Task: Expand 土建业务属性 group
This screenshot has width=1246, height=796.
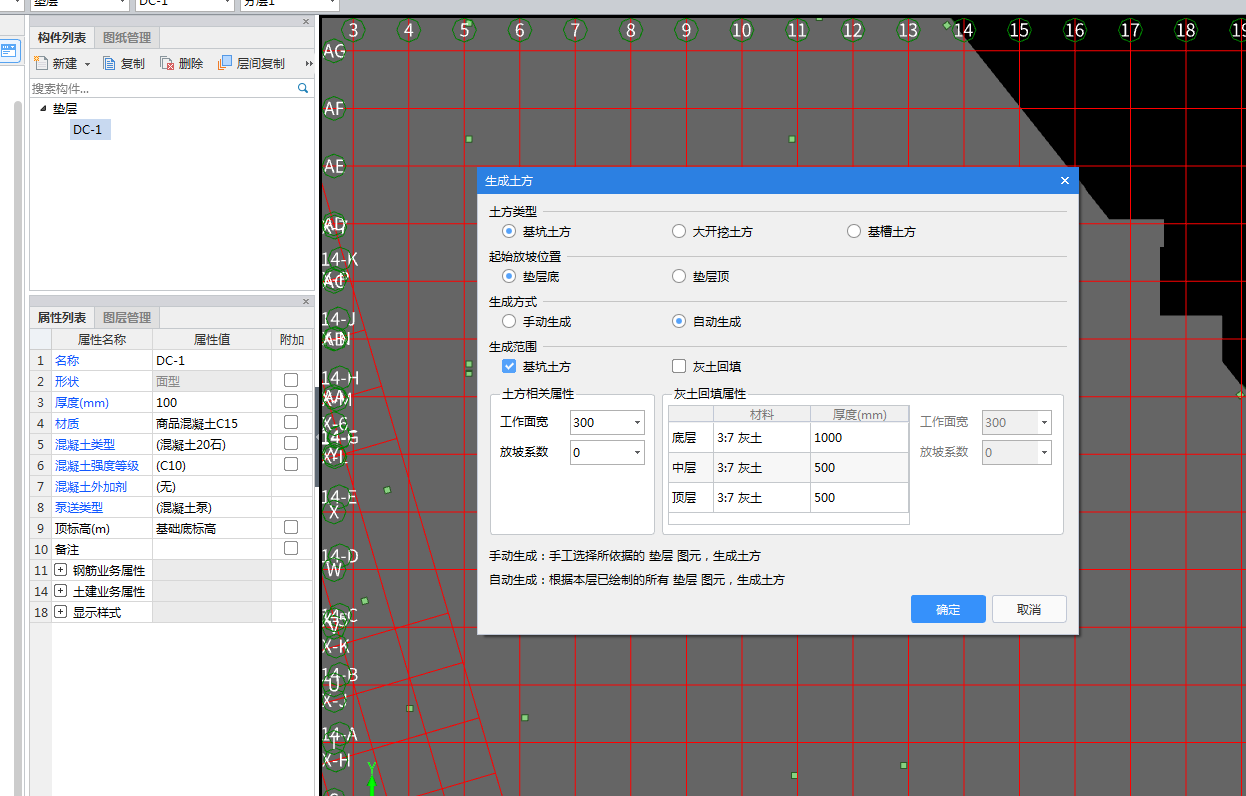Action: 60,591
